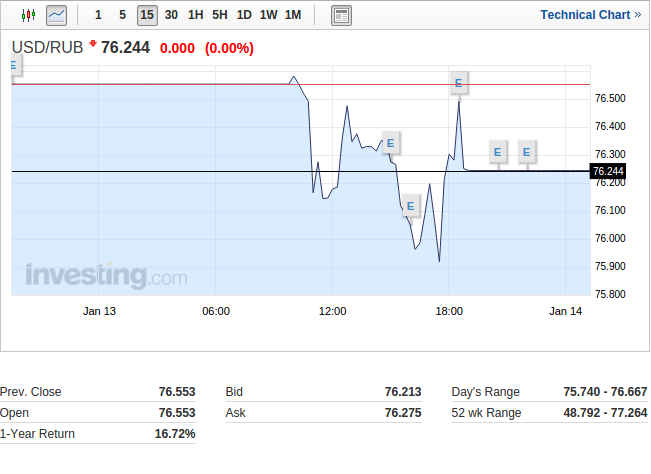Image resolution: width=651 pixels, height=474 pixels.
Task: Open the E event marker near the 76.100 dip
Action: [410, 207]
